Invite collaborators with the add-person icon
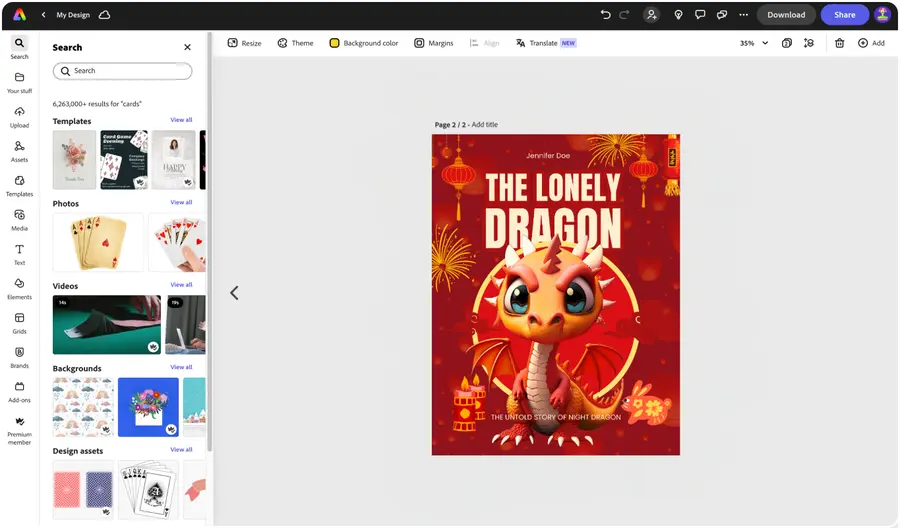 (x=651, y=15)
